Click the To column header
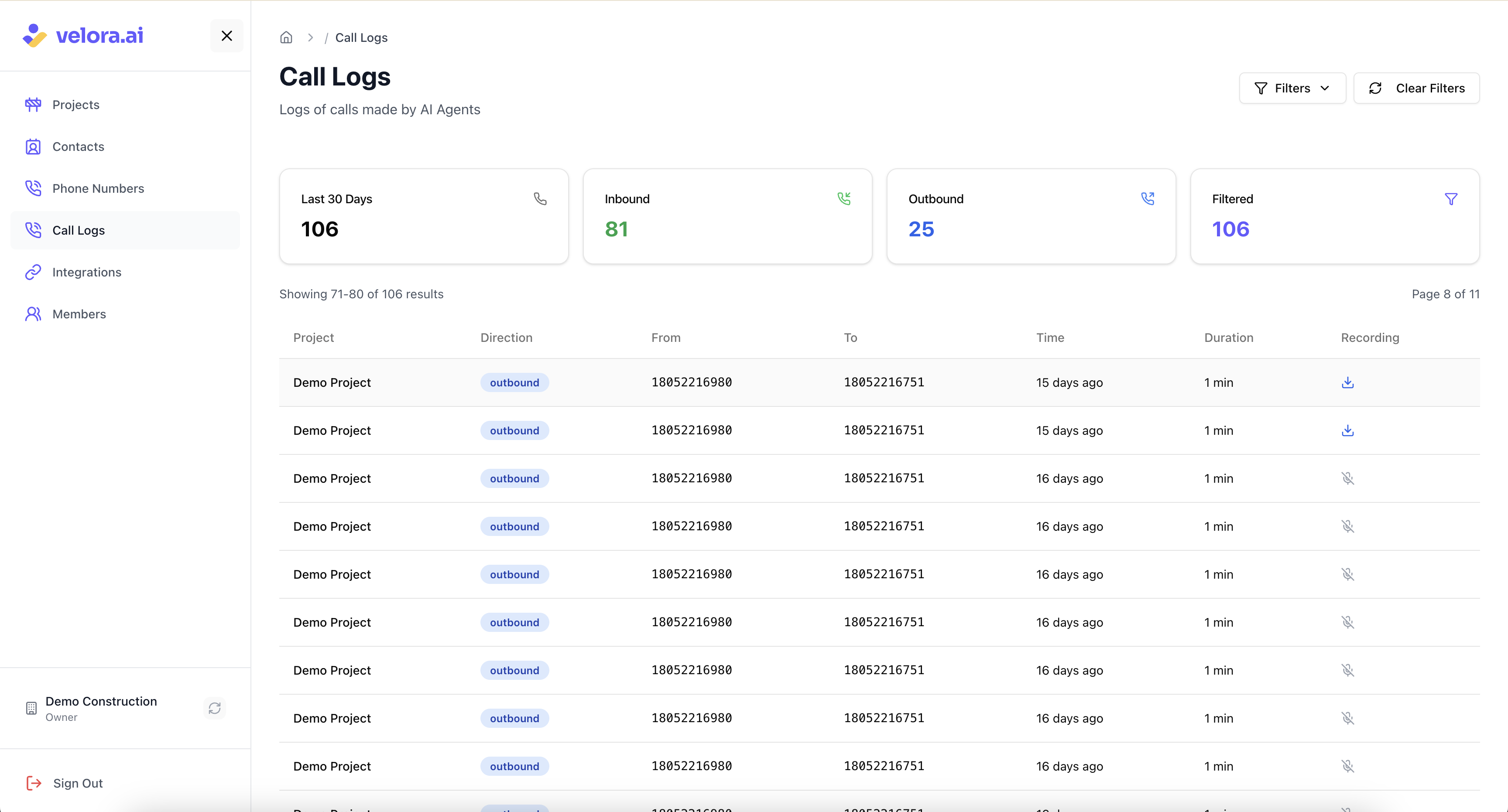The image size is (1508, 812). (x=850, y=338)
